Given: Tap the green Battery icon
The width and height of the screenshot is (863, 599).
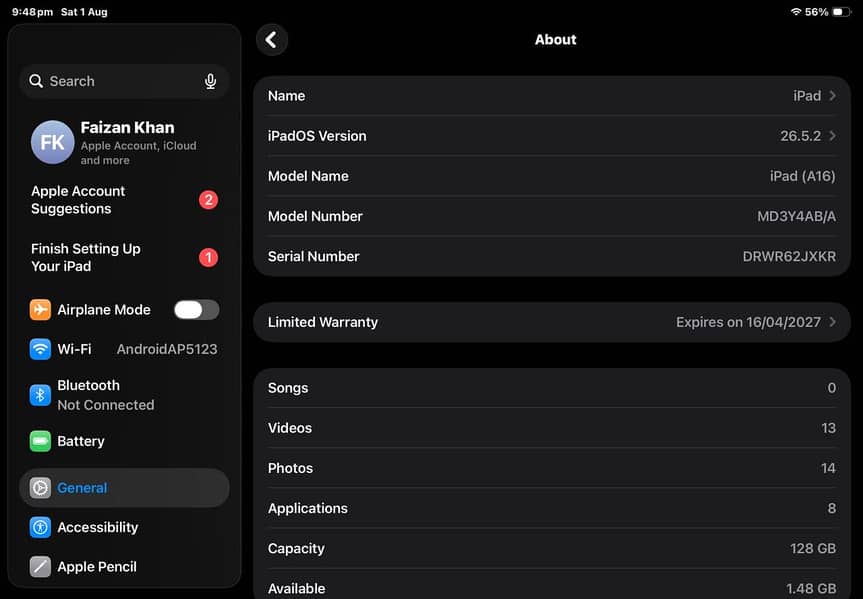Looking at the screenshot, I should click(x=40, y=441).
